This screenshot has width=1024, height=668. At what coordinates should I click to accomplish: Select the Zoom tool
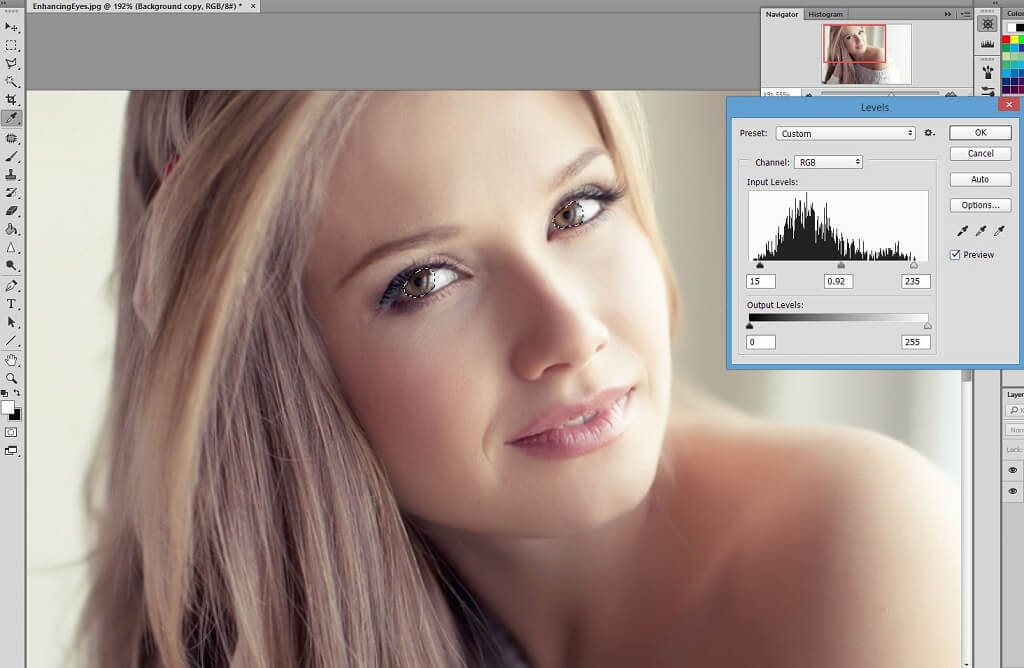[x=11, y=379]
